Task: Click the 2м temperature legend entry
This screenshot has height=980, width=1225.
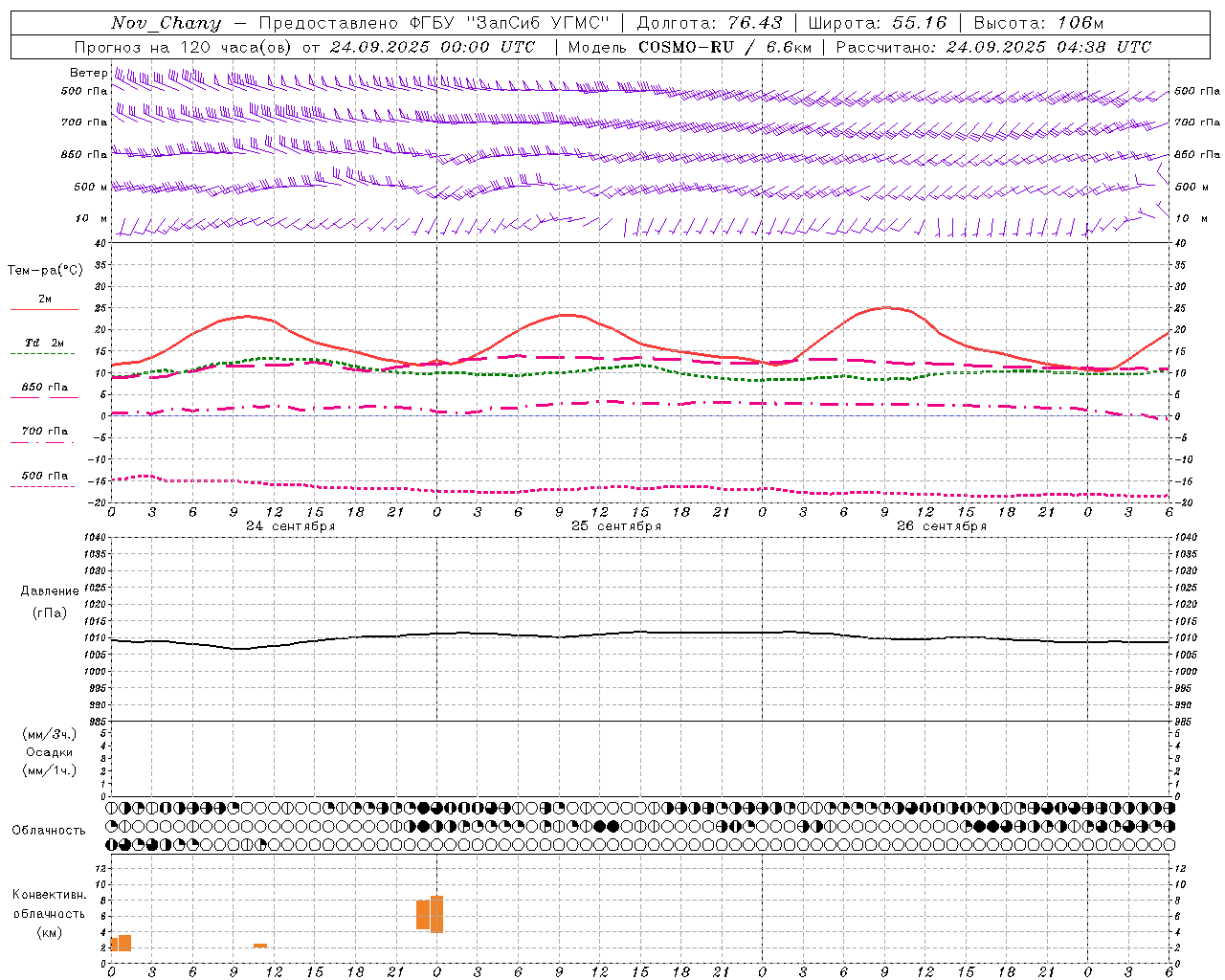Action: click(x=45, y=299)
